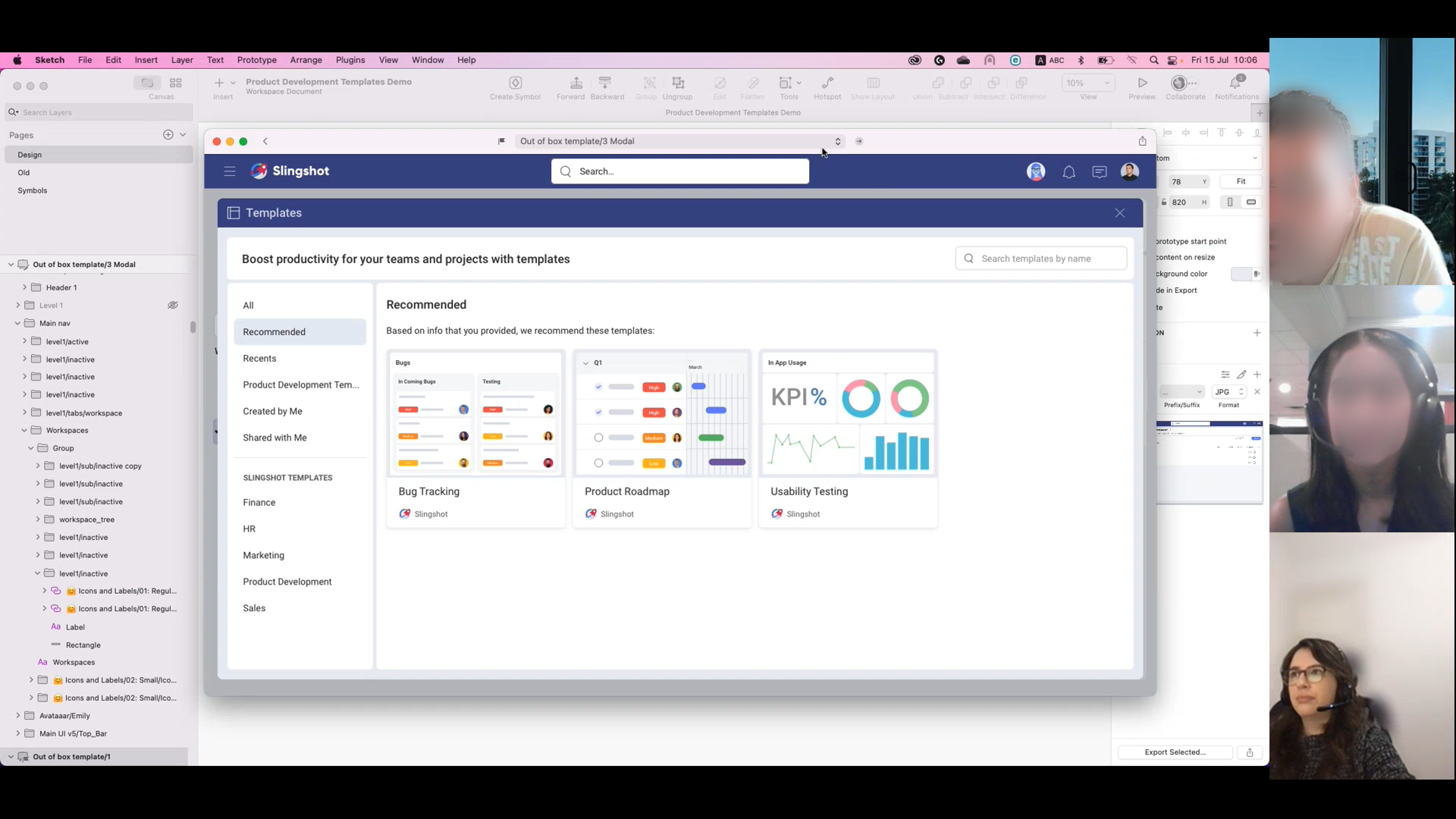This screenshot has height=819, width=1456.
Task: Open the Pages chevron dropdown
Action: point(182,135)
